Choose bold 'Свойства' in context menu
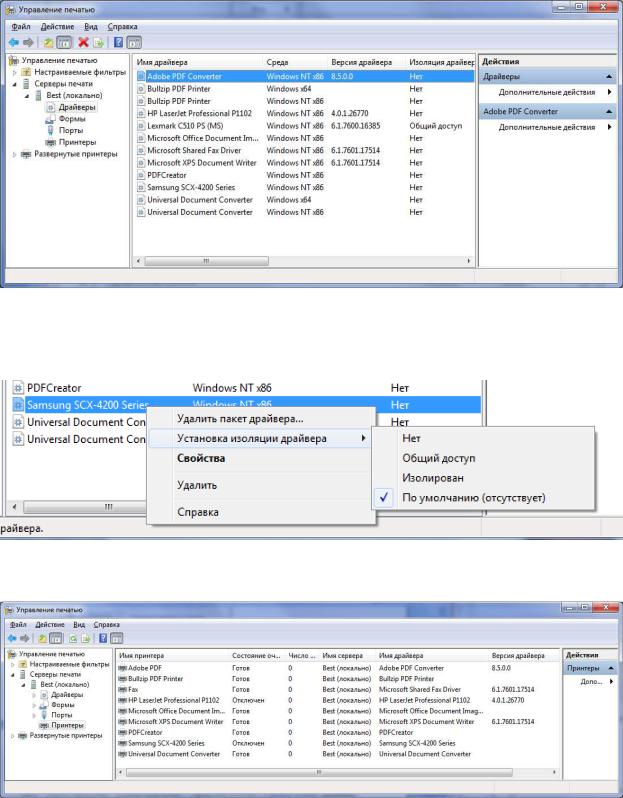The width and height of the screenshot is (623, 798). click(261, 458)
